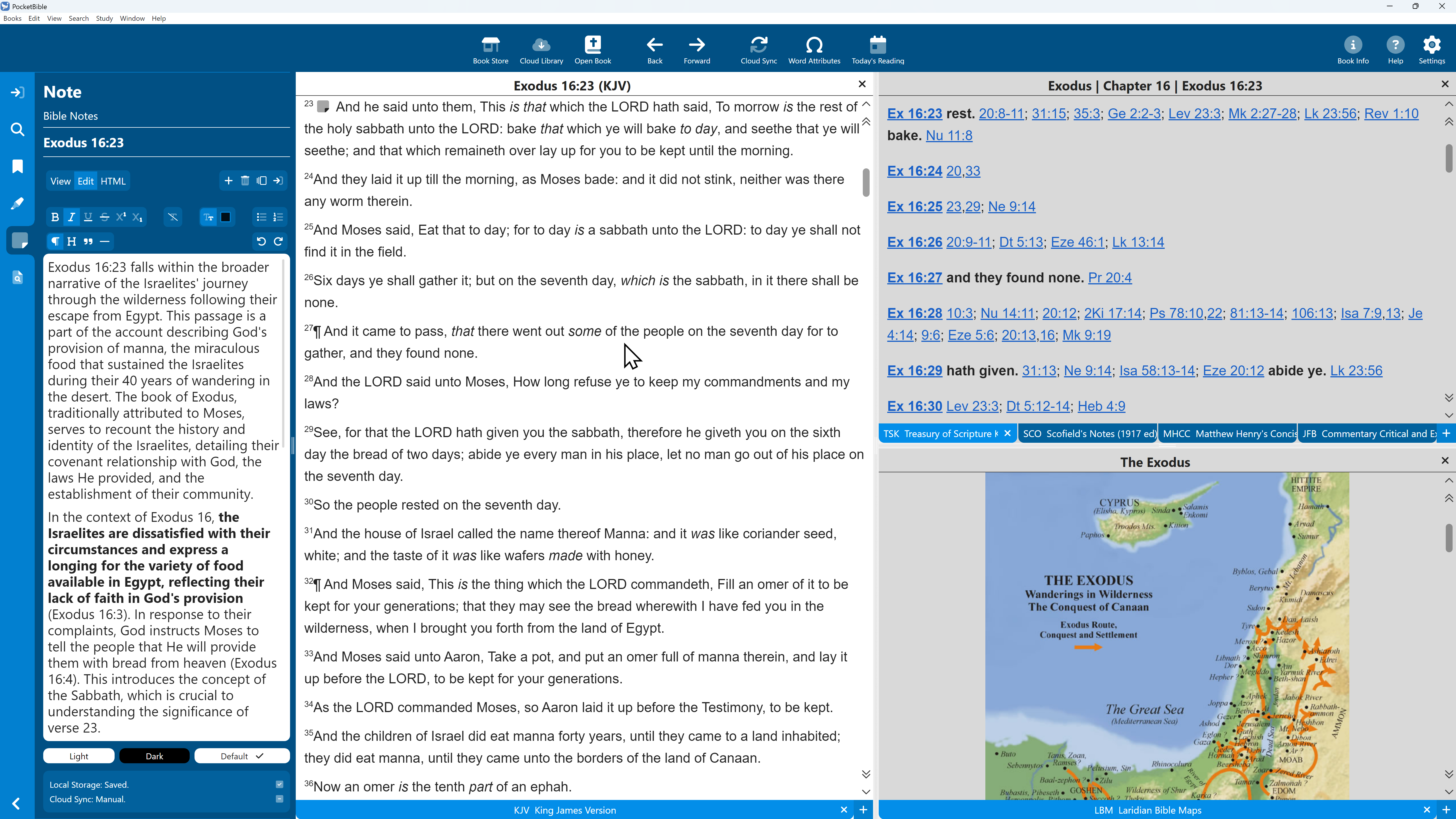1456x819 pixels.
Task: Add a new pane beside KJV tab
Action: pos(864,810)
